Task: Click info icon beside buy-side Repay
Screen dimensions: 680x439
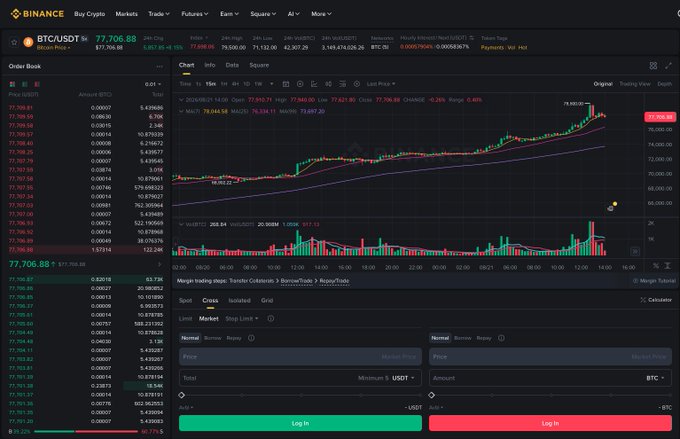Action: 251,338
